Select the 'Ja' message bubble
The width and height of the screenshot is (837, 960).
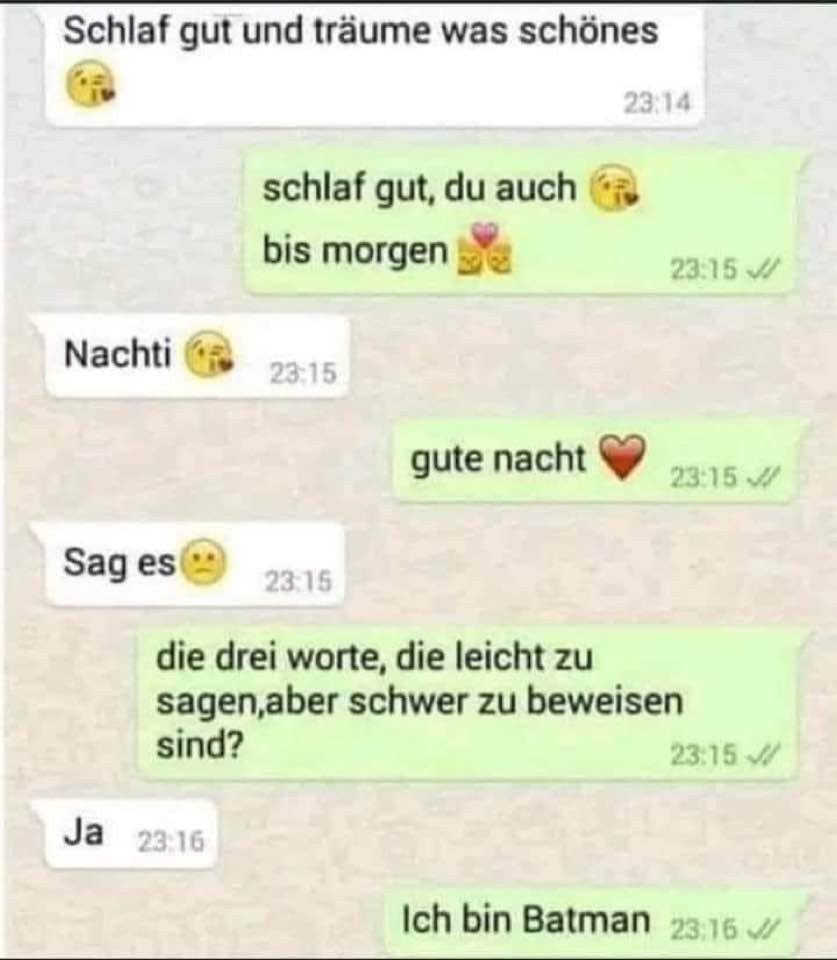pos(131,834)
